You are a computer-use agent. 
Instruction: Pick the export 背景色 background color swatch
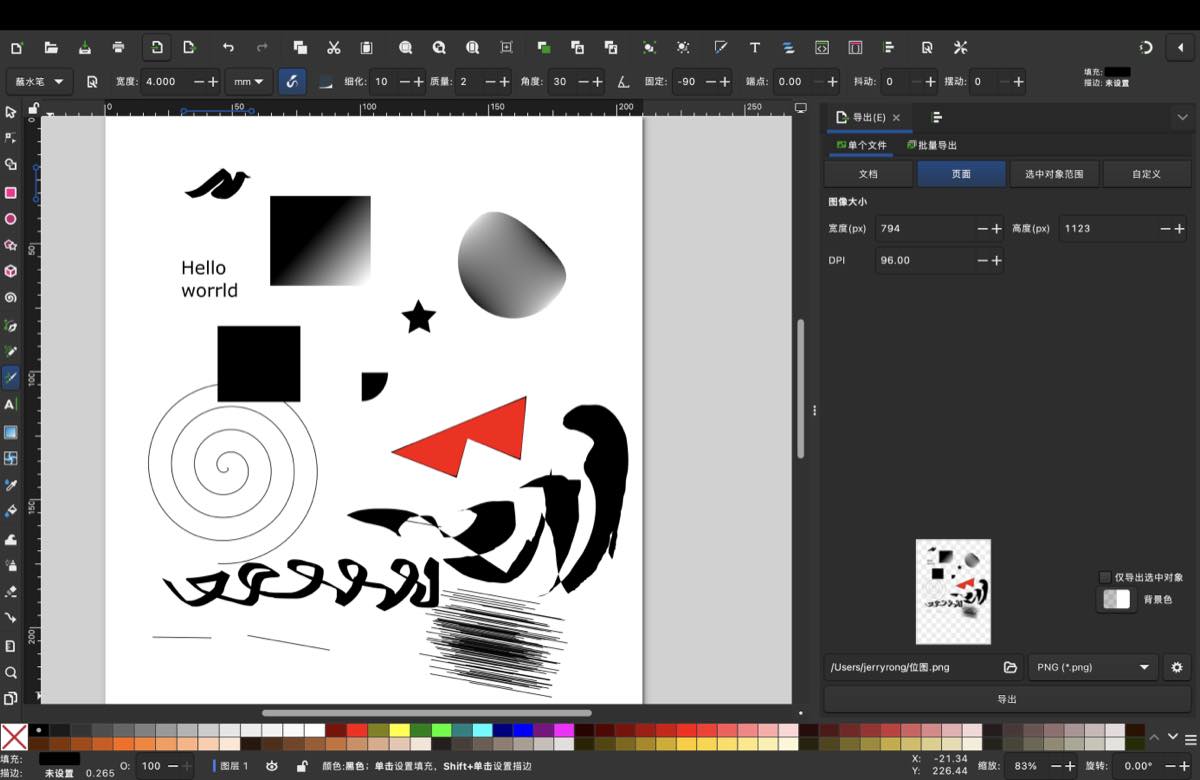coord(1116,599)
